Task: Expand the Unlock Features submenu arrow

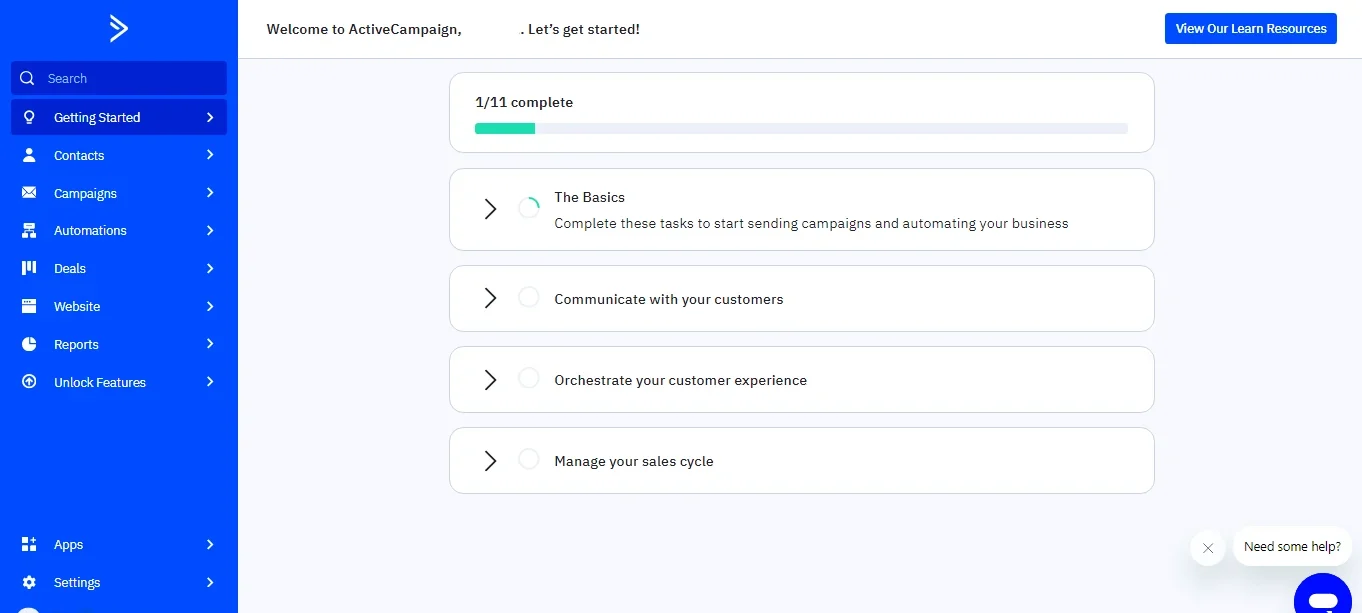Action: [210, 382]
